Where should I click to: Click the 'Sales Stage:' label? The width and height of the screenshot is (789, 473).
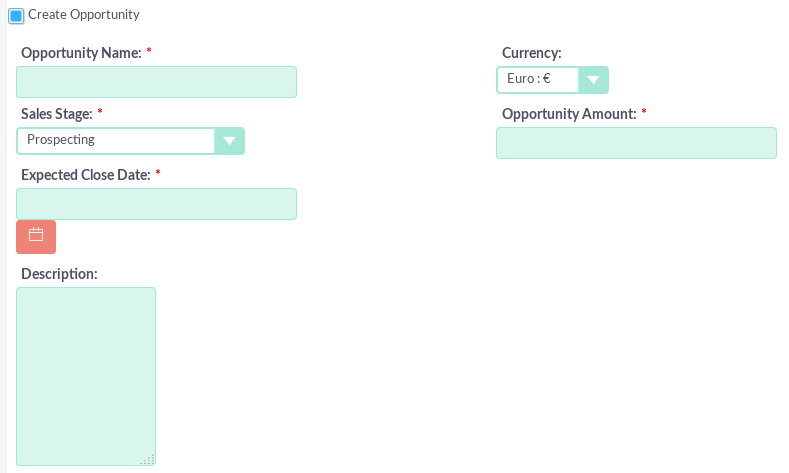[x=56, y=114]
